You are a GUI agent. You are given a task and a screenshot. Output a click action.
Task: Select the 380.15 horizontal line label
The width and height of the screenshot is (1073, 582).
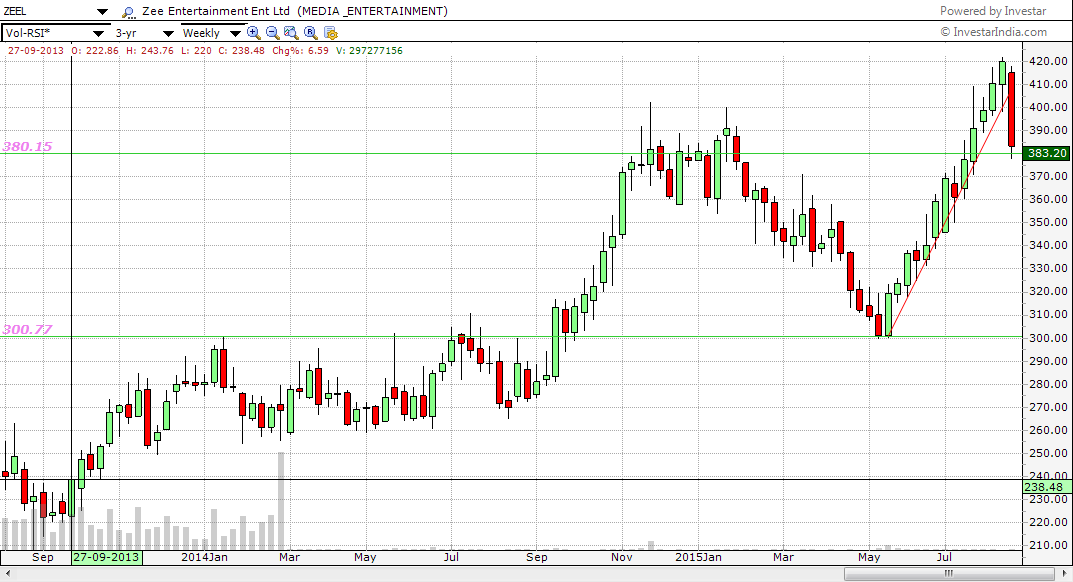pos(27,147)
